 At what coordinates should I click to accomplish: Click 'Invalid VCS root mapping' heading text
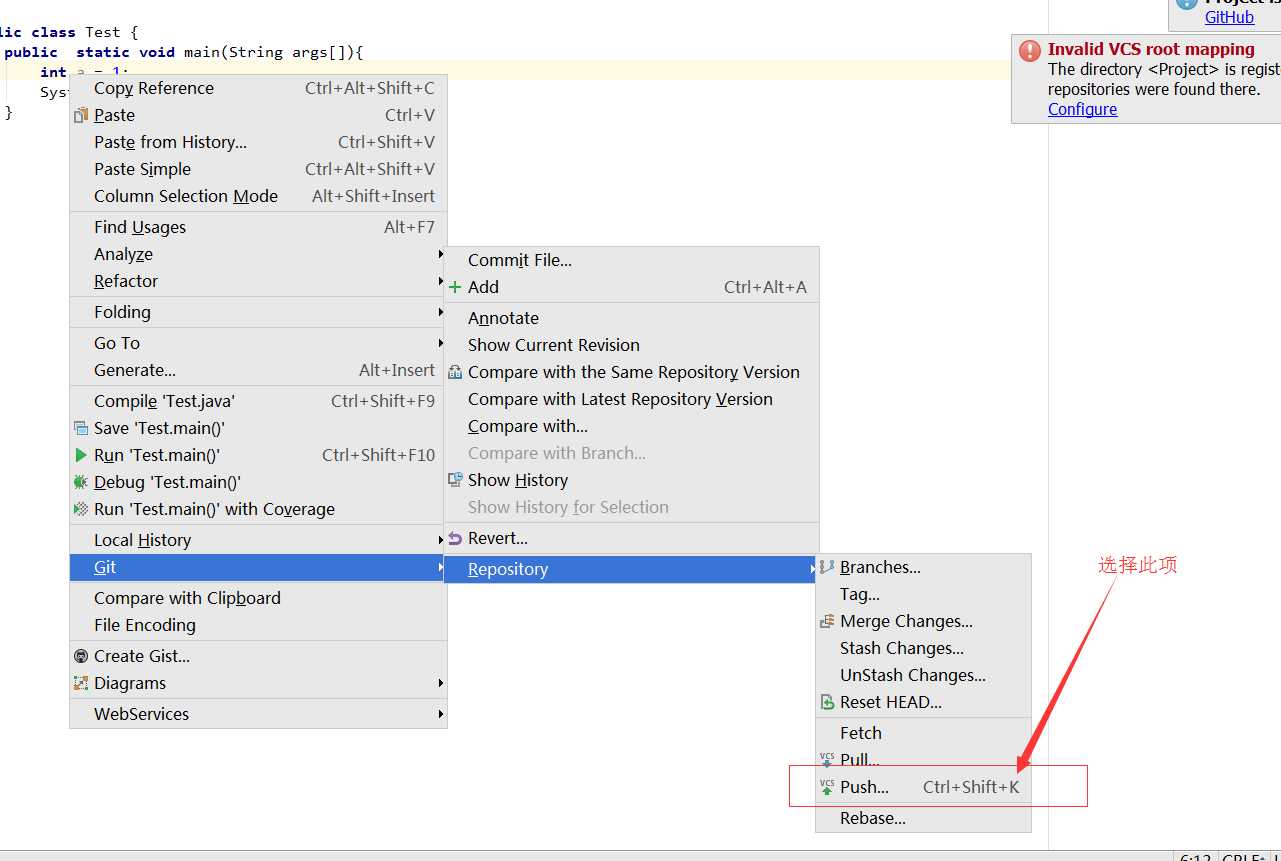pos(1151,49)
